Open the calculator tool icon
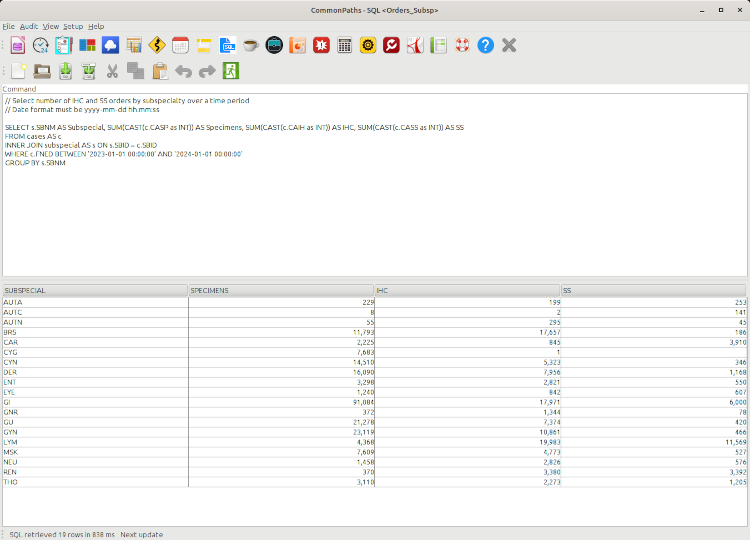 point(344,45)
